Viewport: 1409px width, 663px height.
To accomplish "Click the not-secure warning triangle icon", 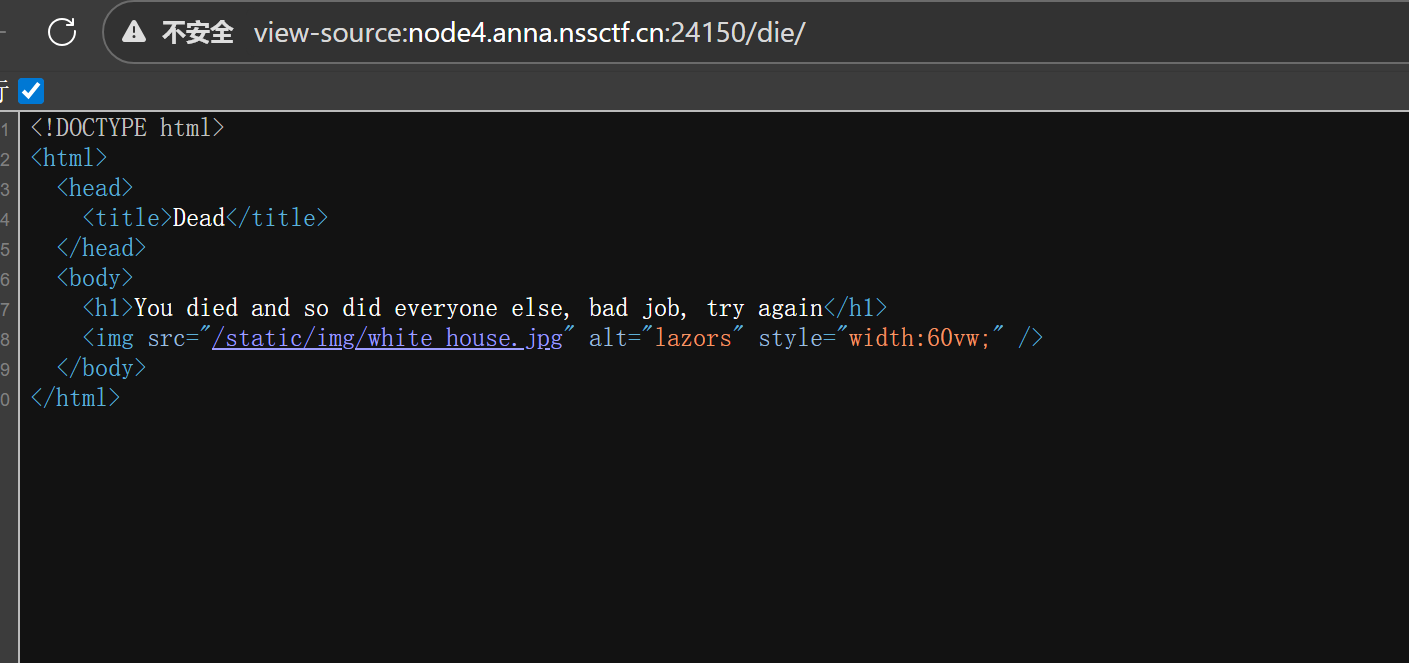I will point(134,32).
